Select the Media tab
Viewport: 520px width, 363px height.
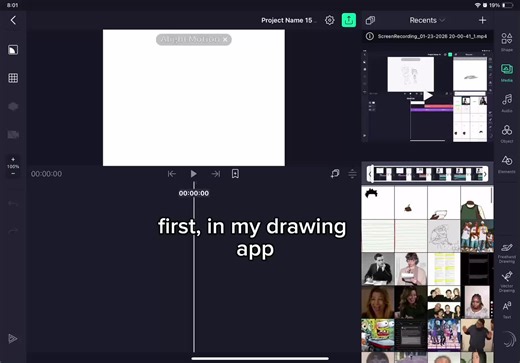507,72
